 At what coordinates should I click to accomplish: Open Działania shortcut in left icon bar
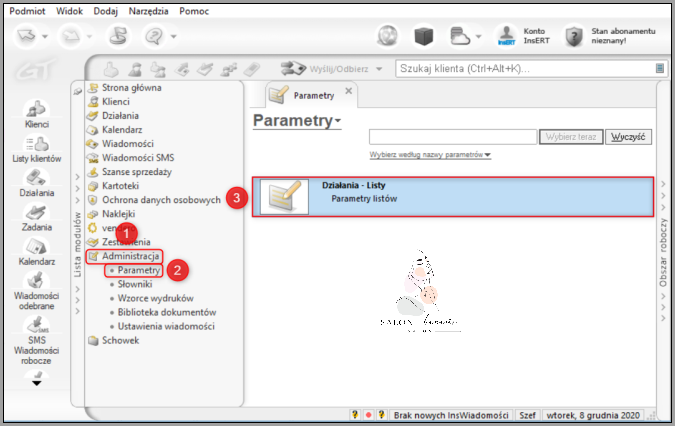coord(37,183)
